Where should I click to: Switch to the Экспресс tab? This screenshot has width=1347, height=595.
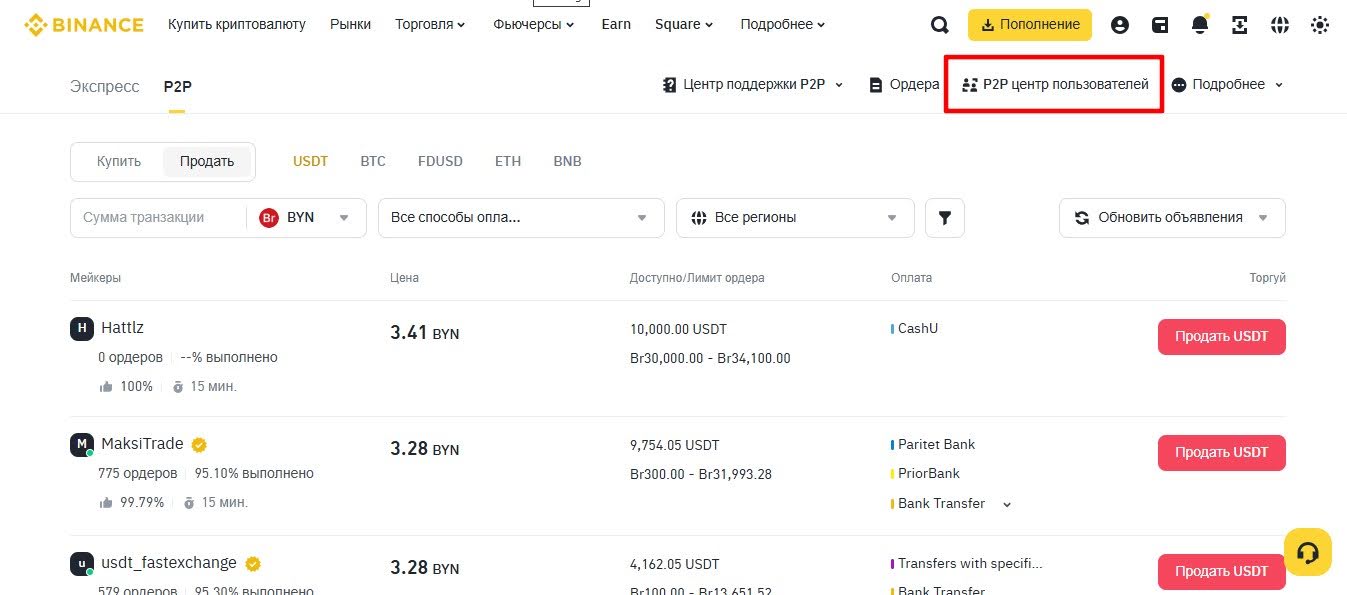(104, 86)
